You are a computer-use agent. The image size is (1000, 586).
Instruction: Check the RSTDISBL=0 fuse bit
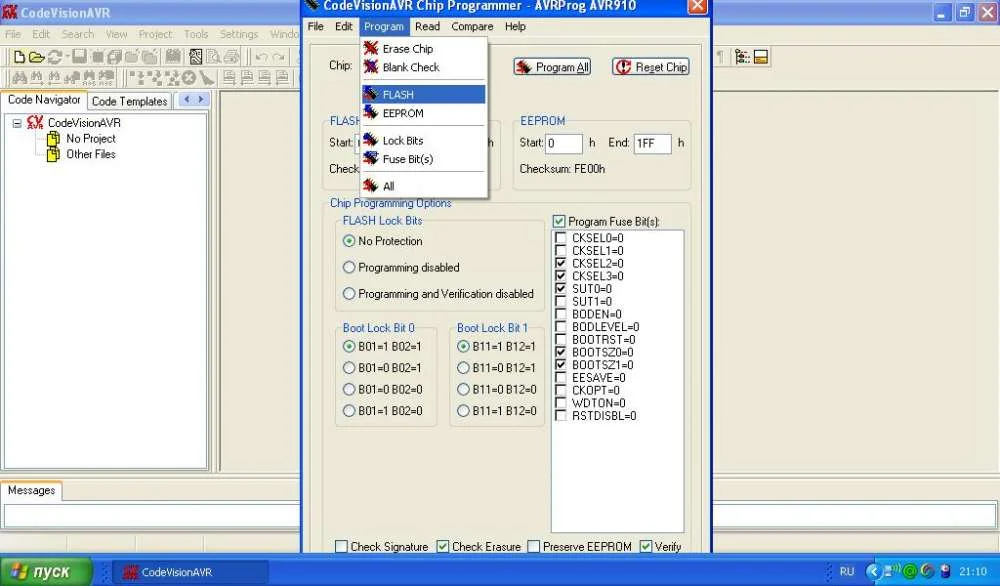[x=561, y=416]
